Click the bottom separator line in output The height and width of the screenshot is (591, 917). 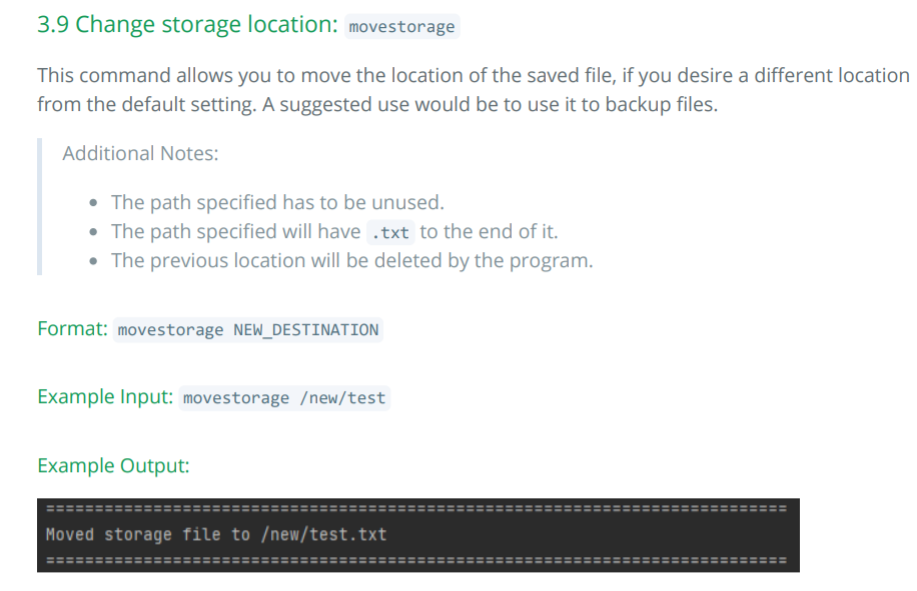coord(416,560)
